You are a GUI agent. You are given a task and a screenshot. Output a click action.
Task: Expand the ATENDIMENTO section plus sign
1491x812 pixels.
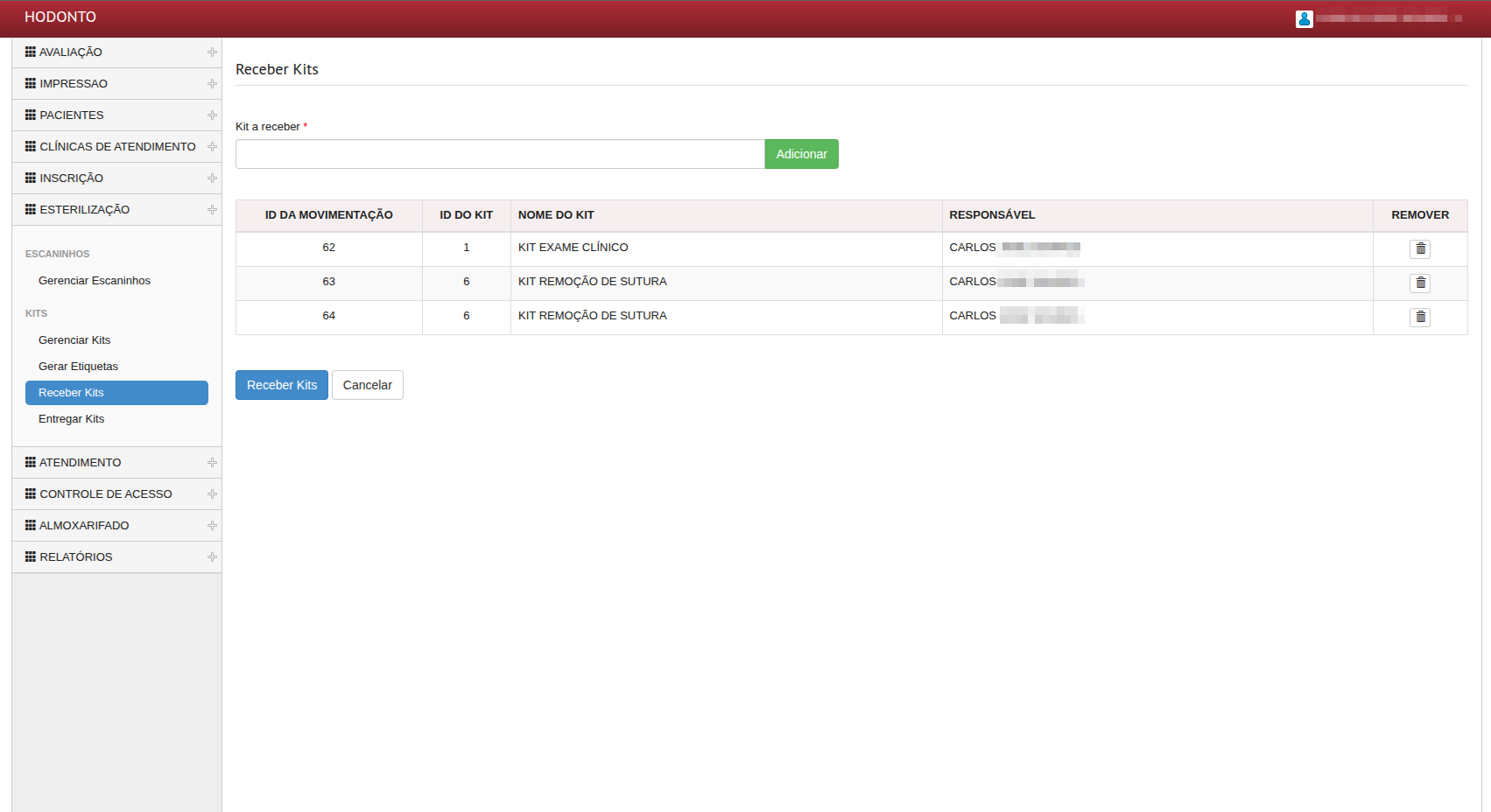coord(212,463)
